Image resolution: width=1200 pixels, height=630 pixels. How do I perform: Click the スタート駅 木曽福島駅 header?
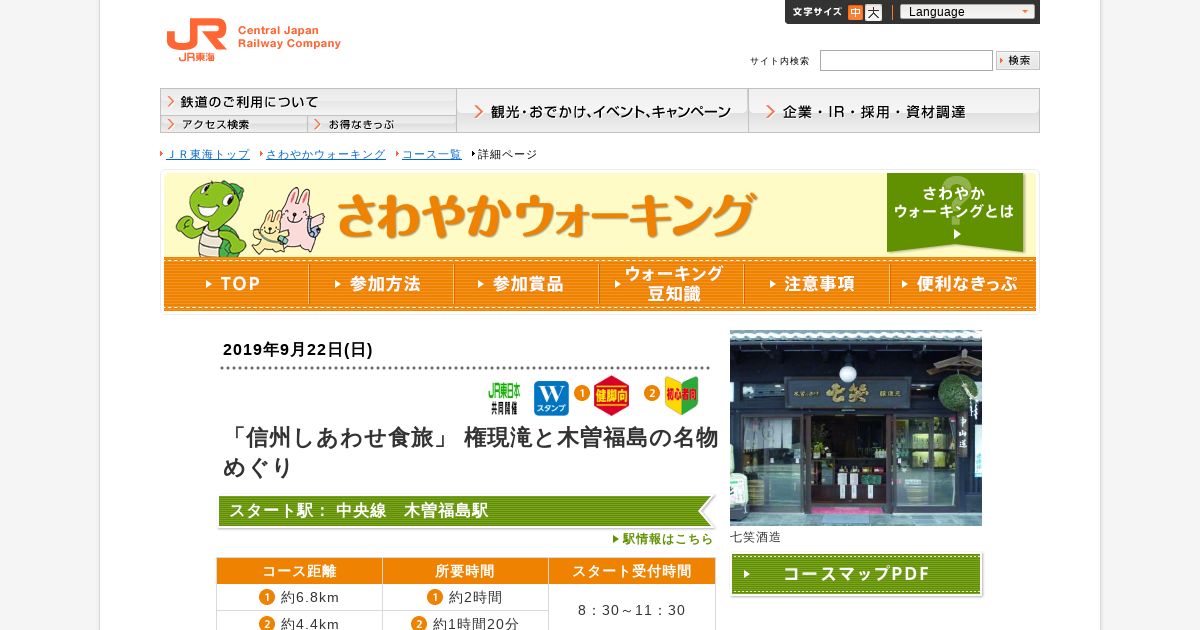466,511
